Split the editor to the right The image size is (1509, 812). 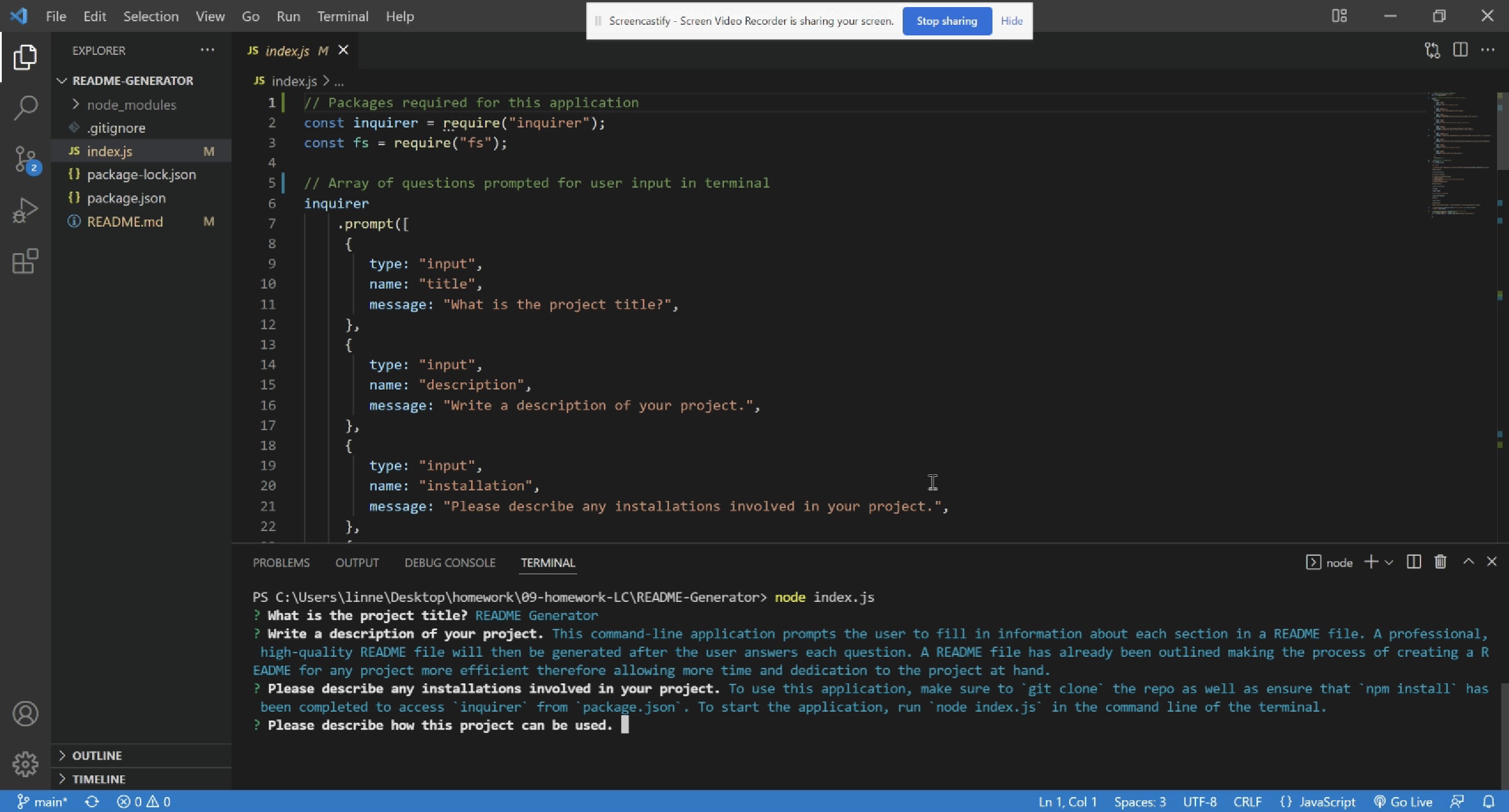(1460, 50)
